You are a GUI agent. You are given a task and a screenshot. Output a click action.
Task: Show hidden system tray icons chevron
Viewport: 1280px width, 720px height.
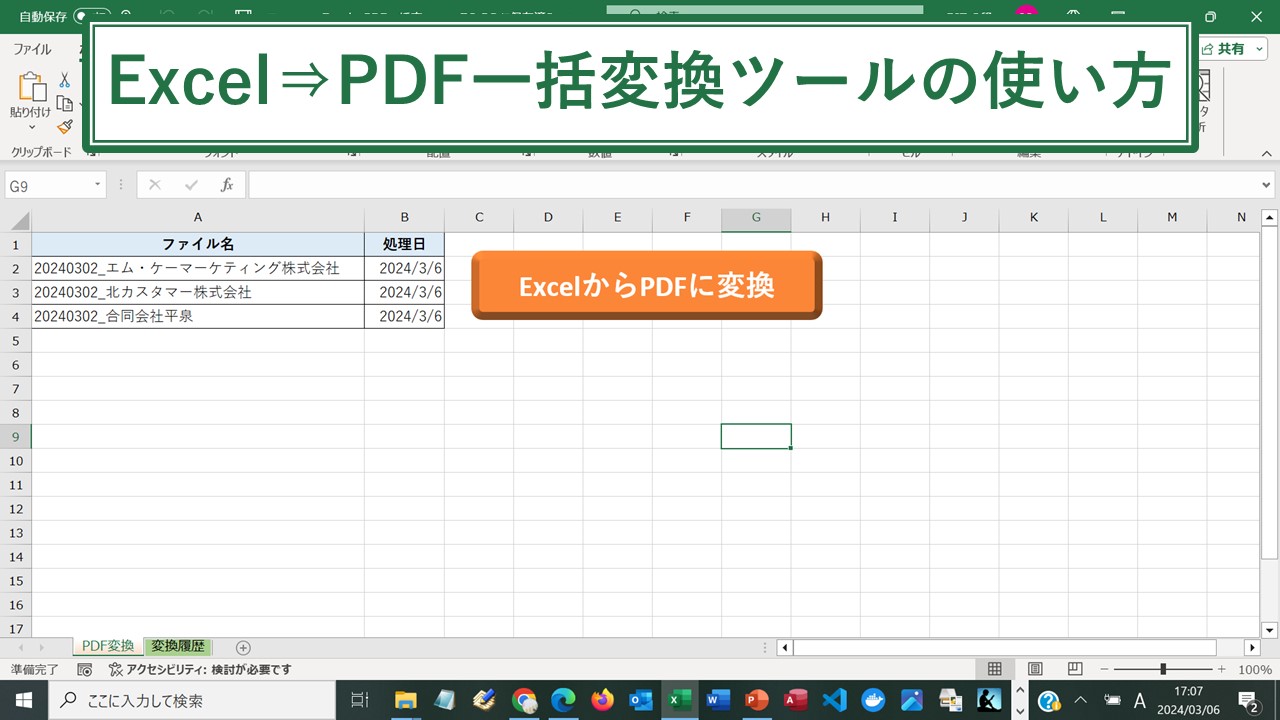tap(1080, 700)
